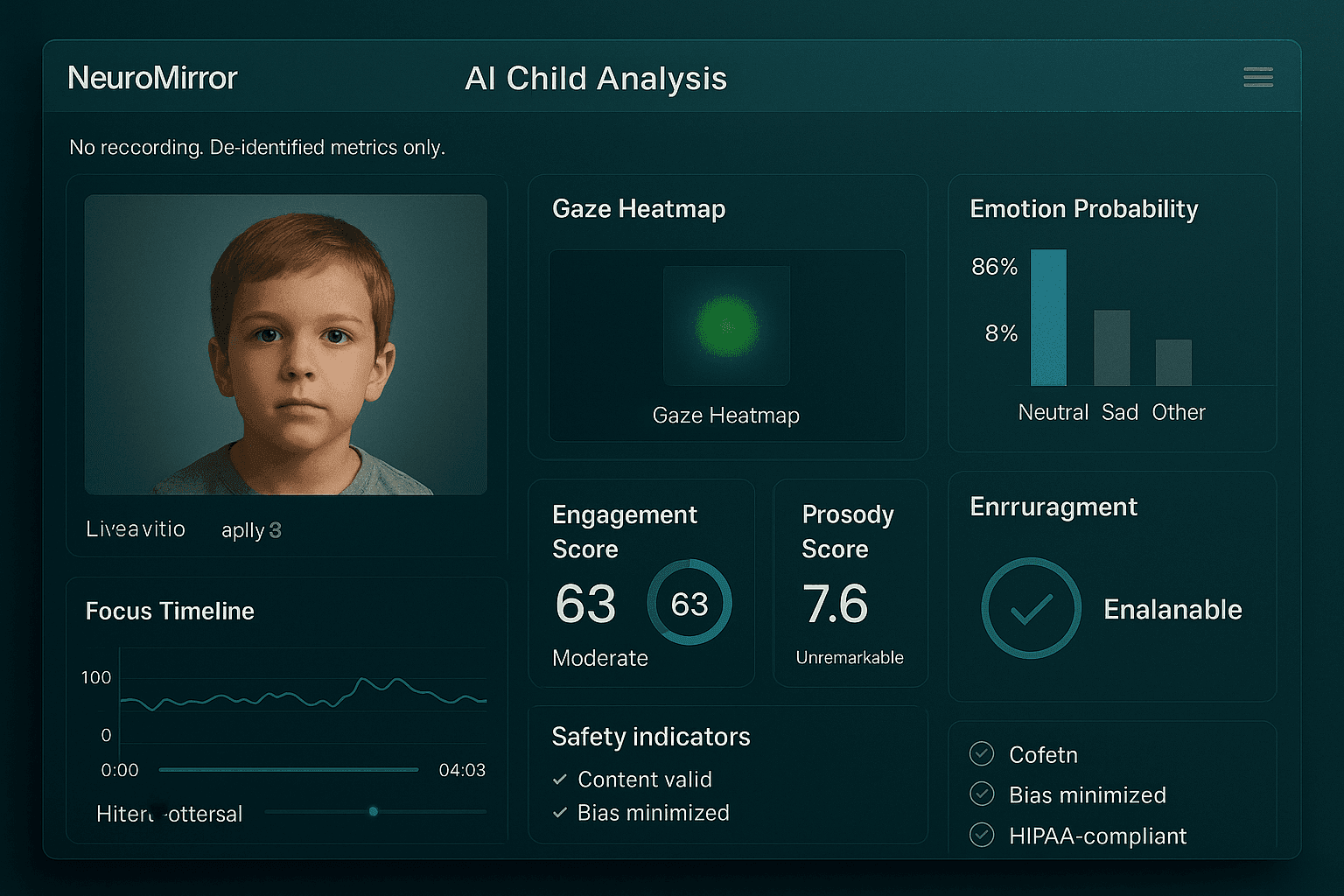Click the large Enrruragment checkmark circle icon
The width and height of the screenshot is (1344, 896).
1031,608
